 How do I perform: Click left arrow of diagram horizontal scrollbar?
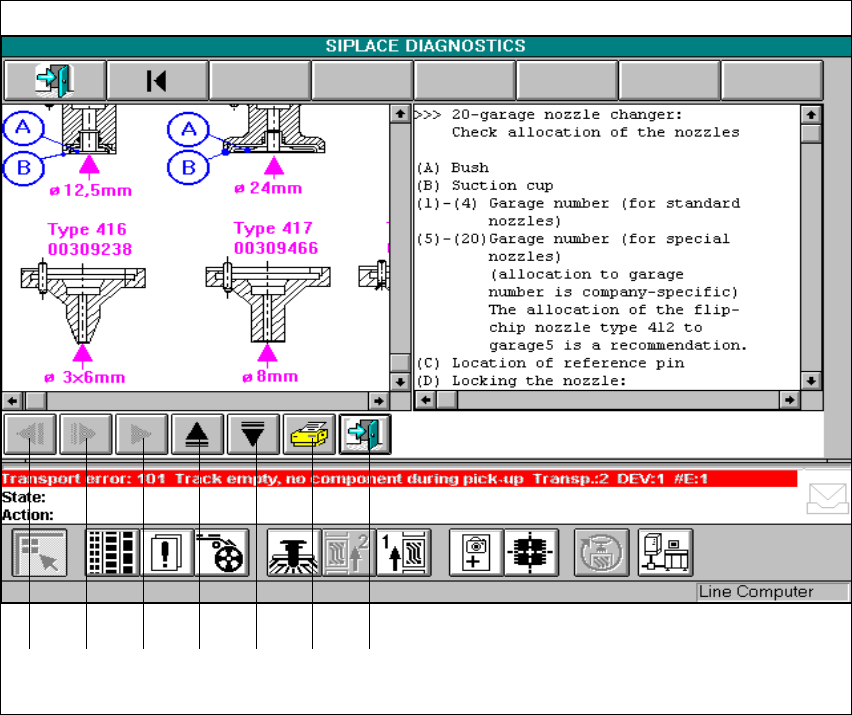point(12,401)
